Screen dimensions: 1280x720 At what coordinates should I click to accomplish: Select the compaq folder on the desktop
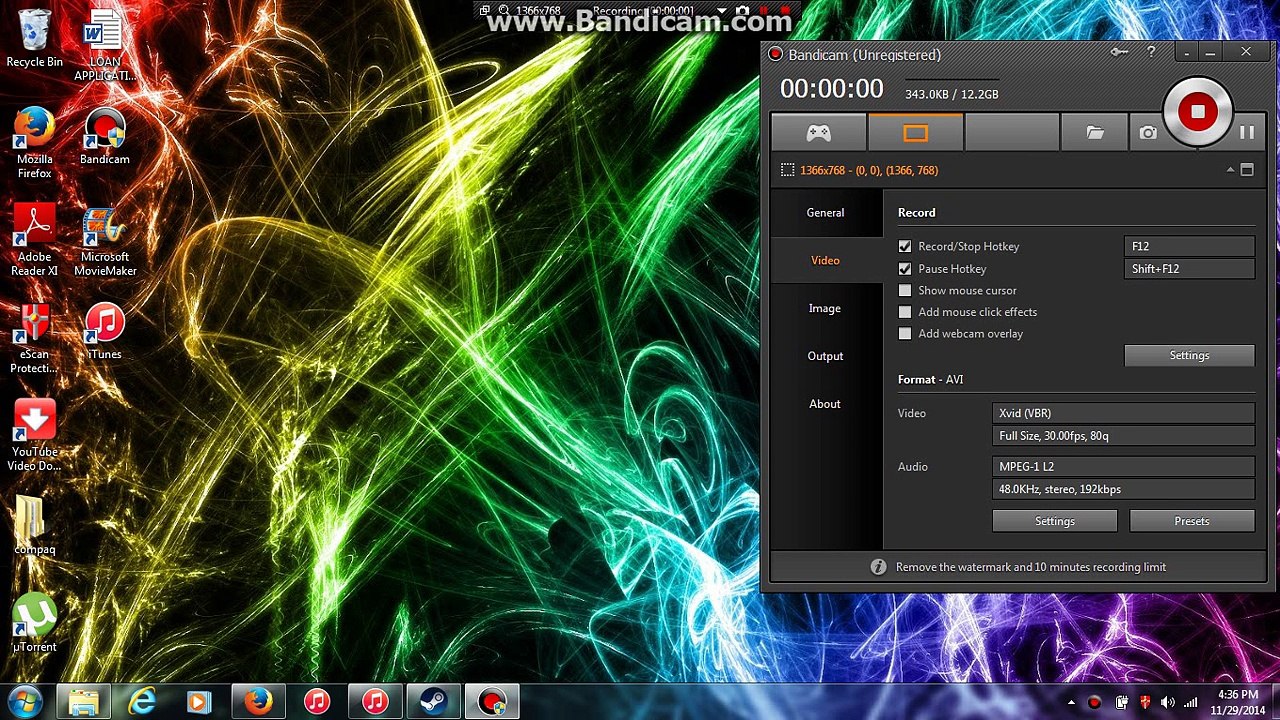(34, 526)
